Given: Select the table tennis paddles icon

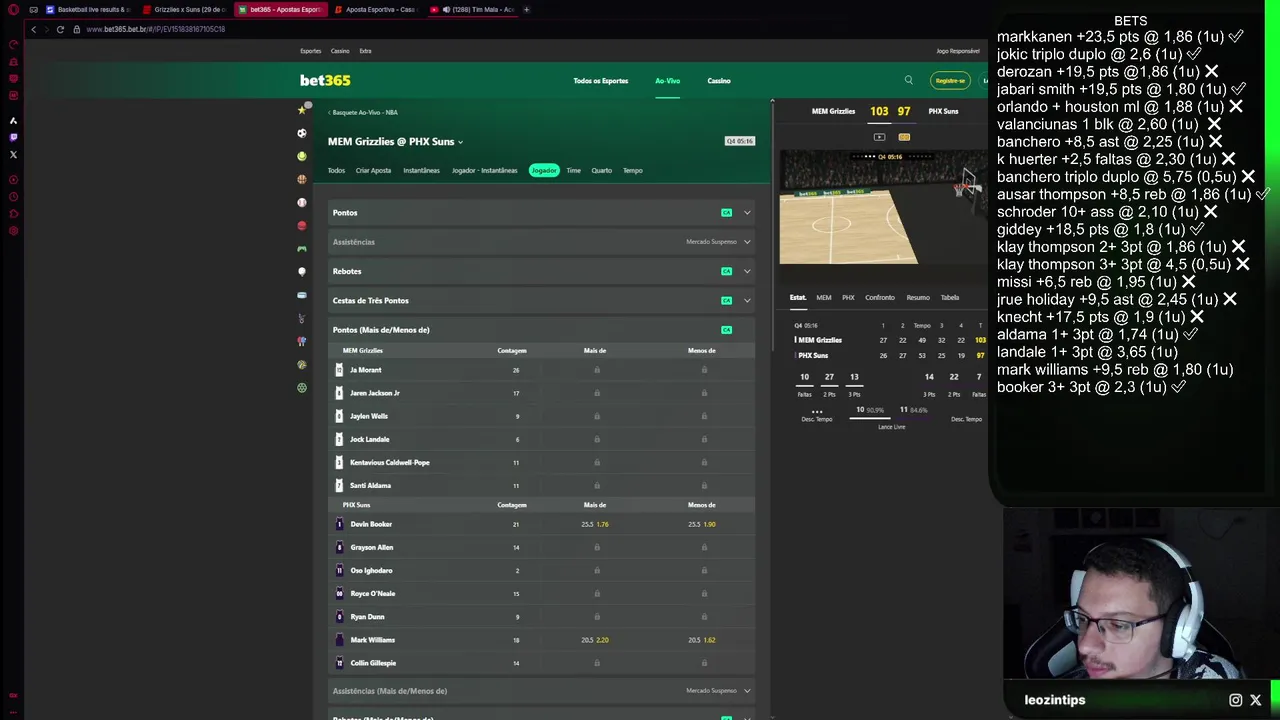Looking at the screenshot, I should 302,341.
